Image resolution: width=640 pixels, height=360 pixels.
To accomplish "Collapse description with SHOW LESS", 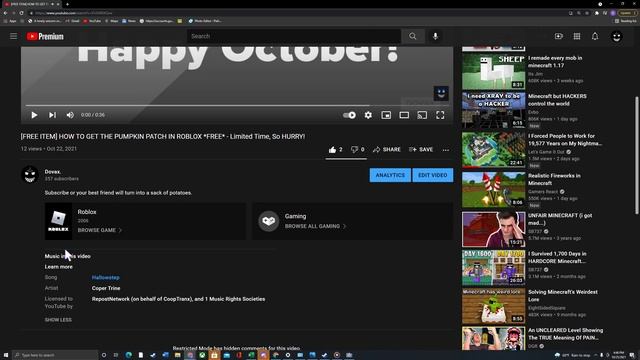I will click(x=58, y=320).
